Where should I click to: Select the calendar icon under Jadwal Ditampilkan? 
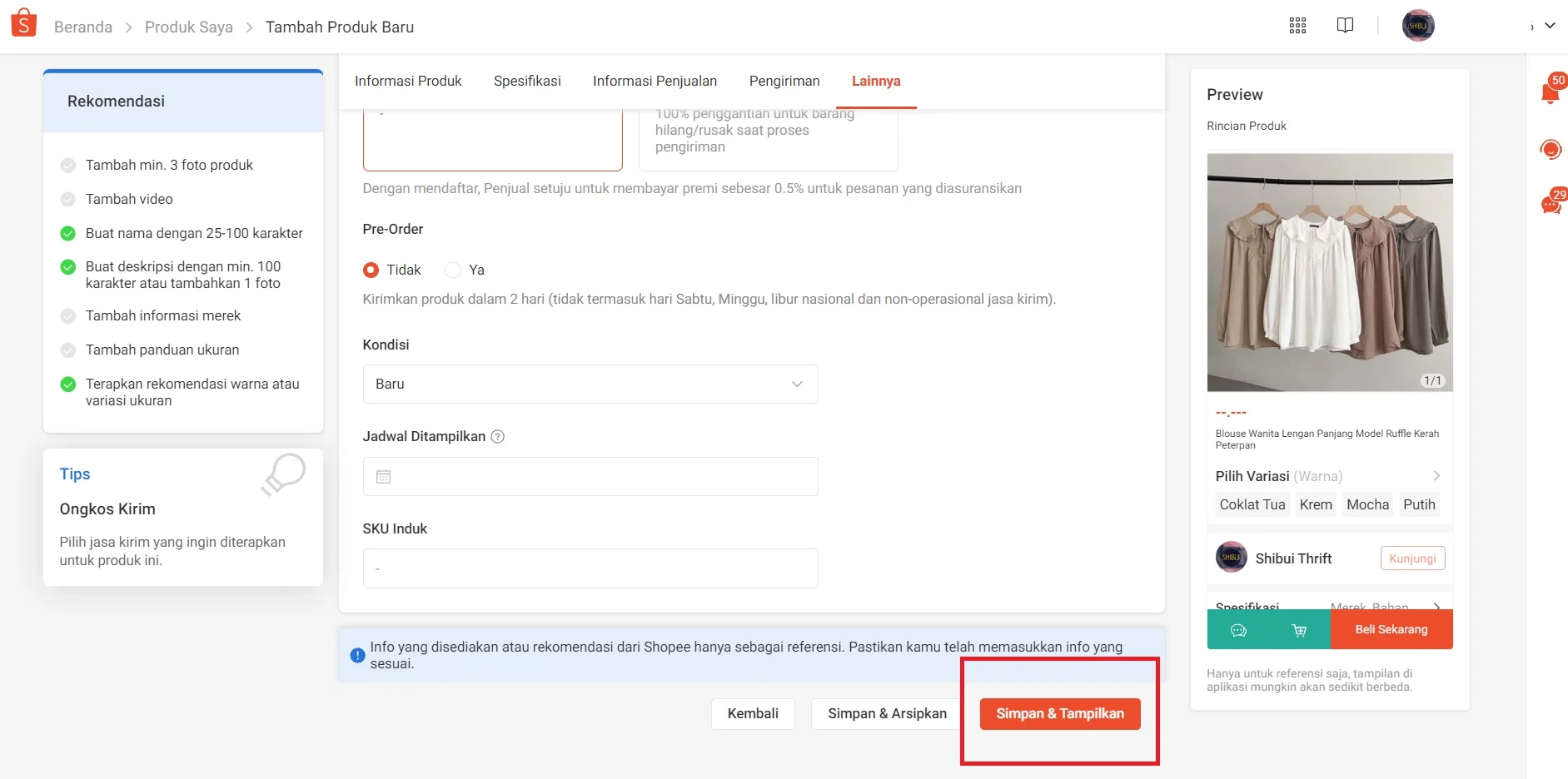pos(383,476)
